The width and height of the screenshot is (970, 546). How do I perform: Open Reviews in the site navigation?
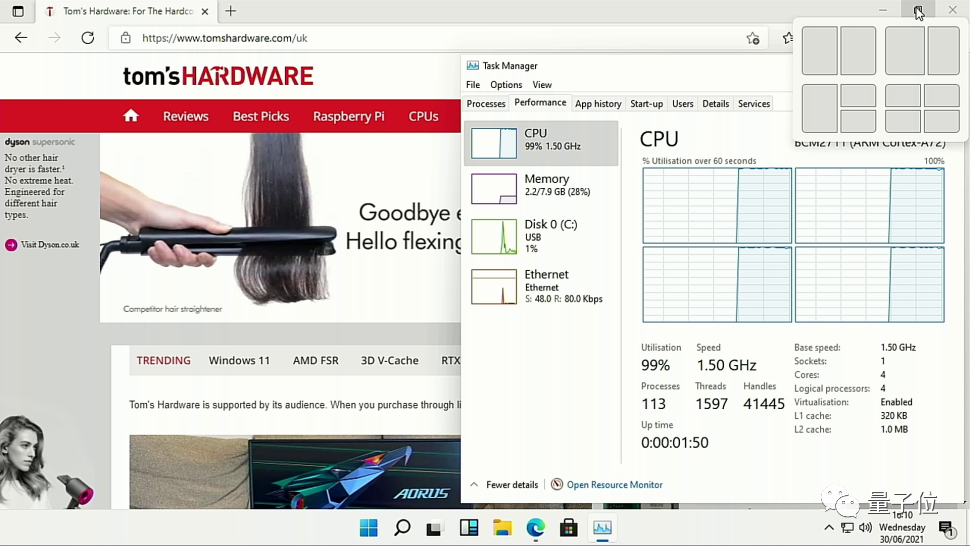click(x=186, y=116)
